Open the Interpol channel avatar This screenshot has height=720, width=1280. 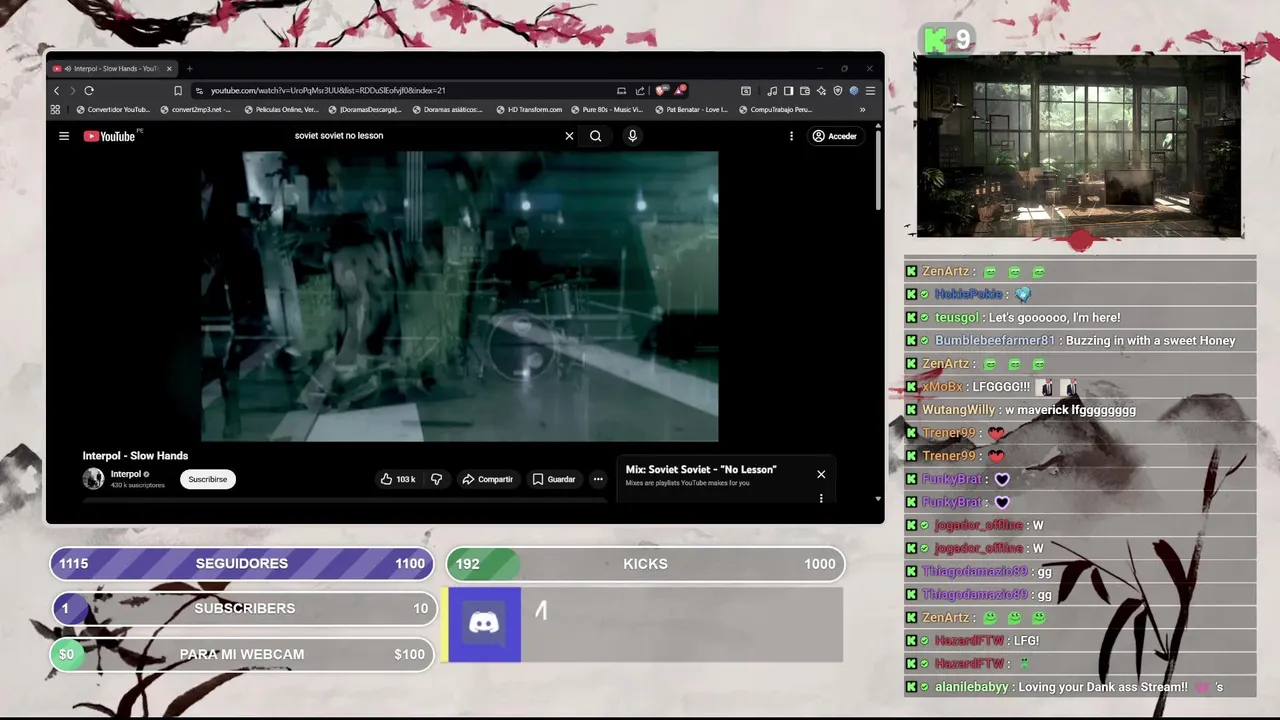pos(93,479)
